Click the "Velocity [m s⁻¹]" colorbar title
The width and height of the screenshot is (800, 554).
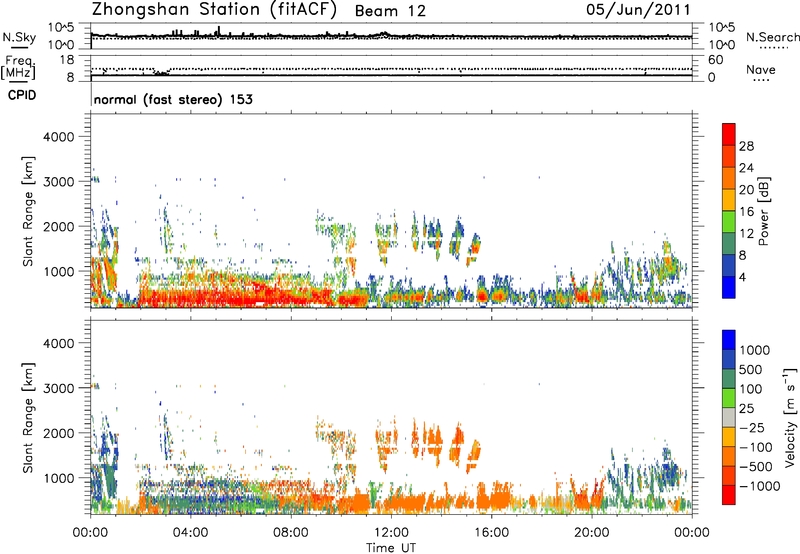coord(790,417)
